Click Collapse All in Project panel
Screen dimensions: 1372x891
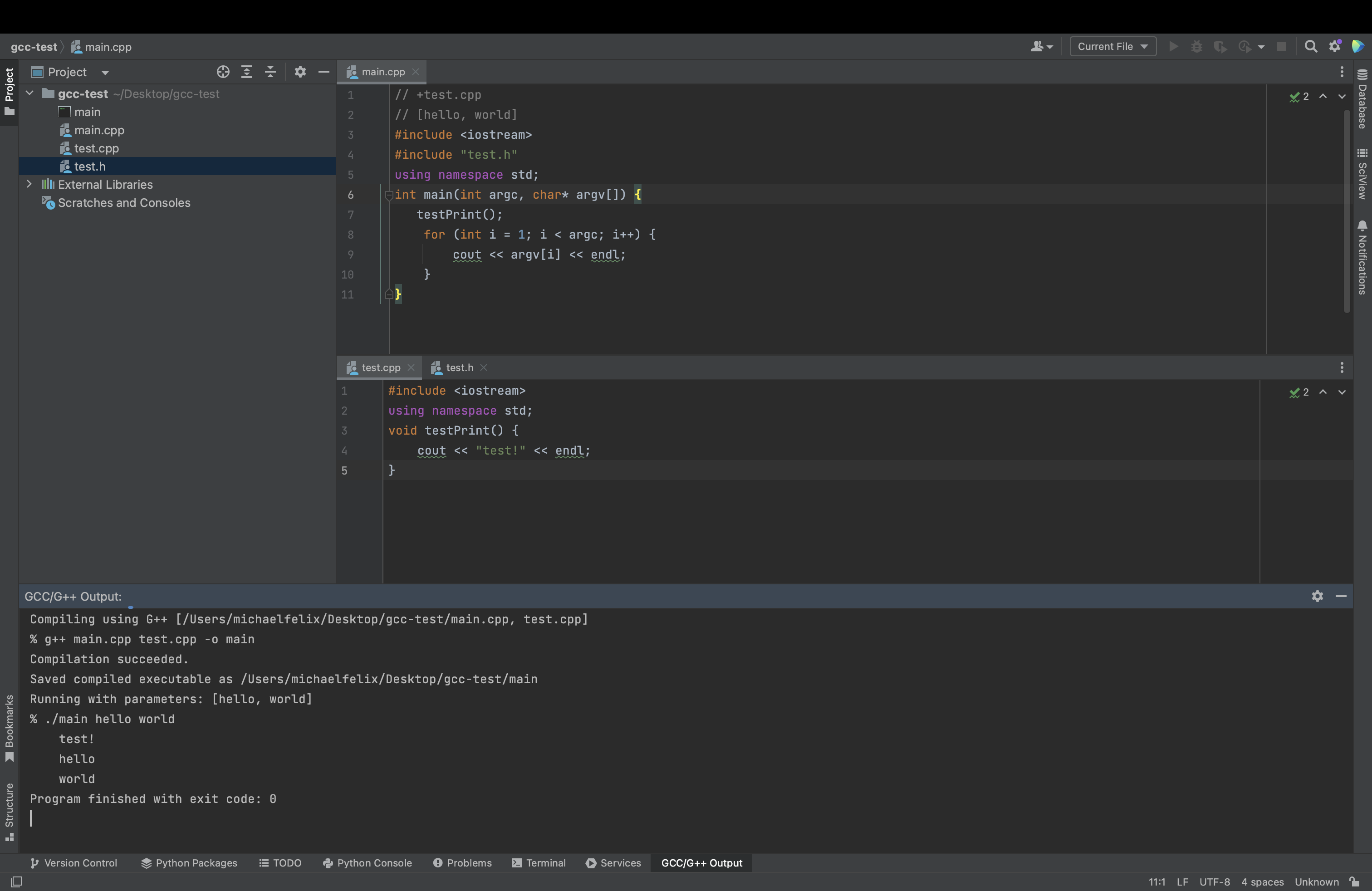point(270,72)
